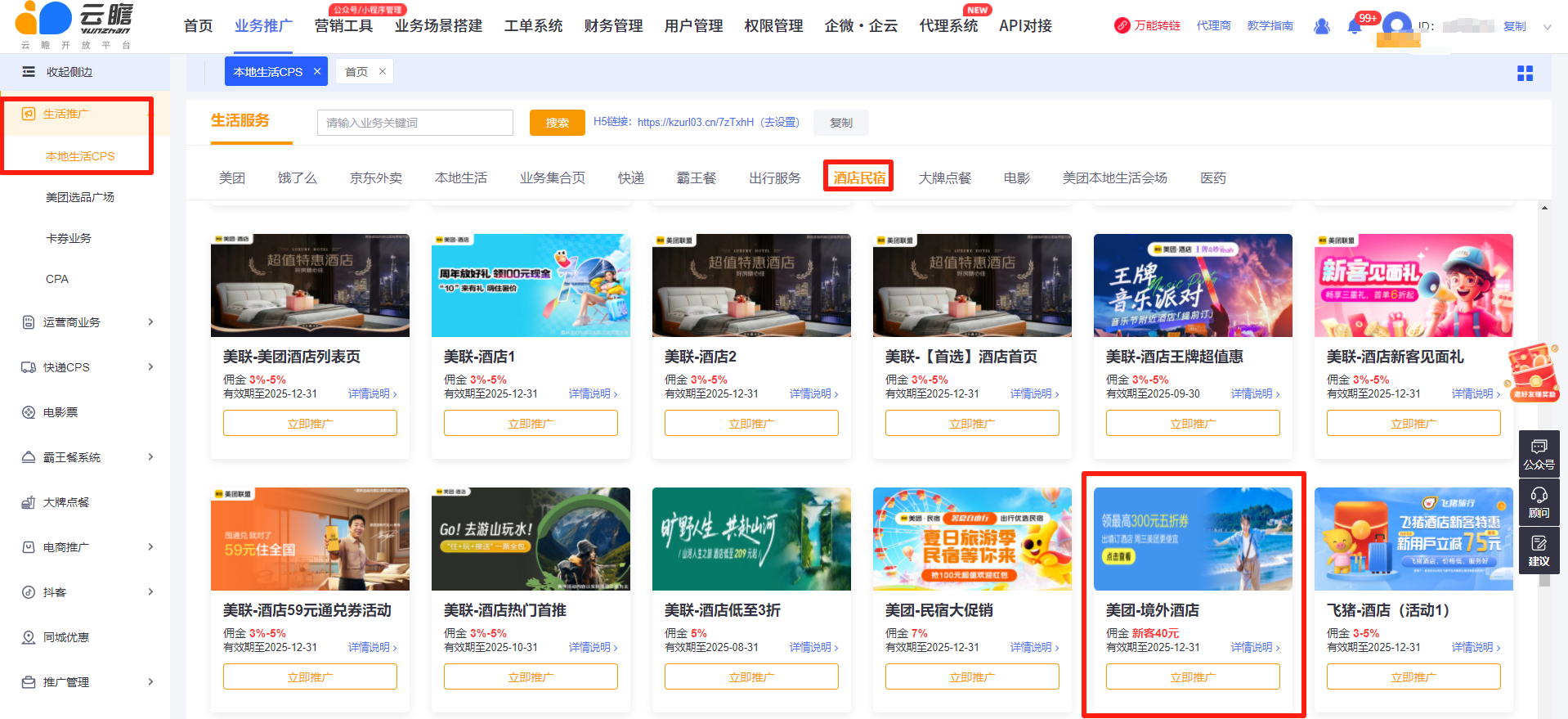Screen dimensions: 1568x719
Task: Click the 推广管理 sidebar icon
Action: click(x=29, y=682)
